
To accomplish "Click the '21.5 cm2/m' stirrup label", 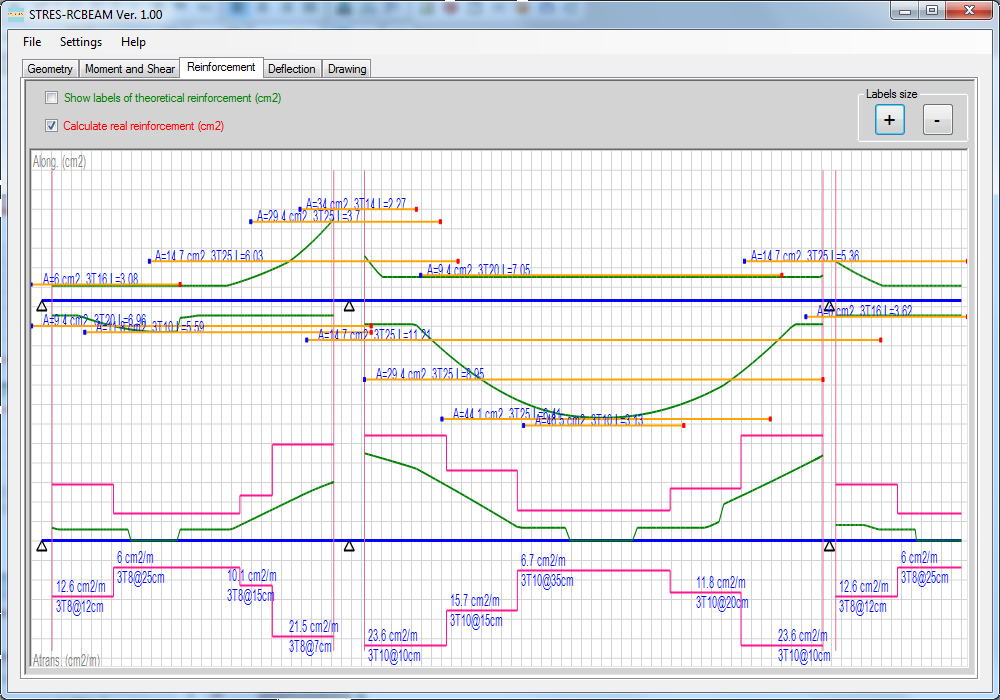I will click(313, 626).
